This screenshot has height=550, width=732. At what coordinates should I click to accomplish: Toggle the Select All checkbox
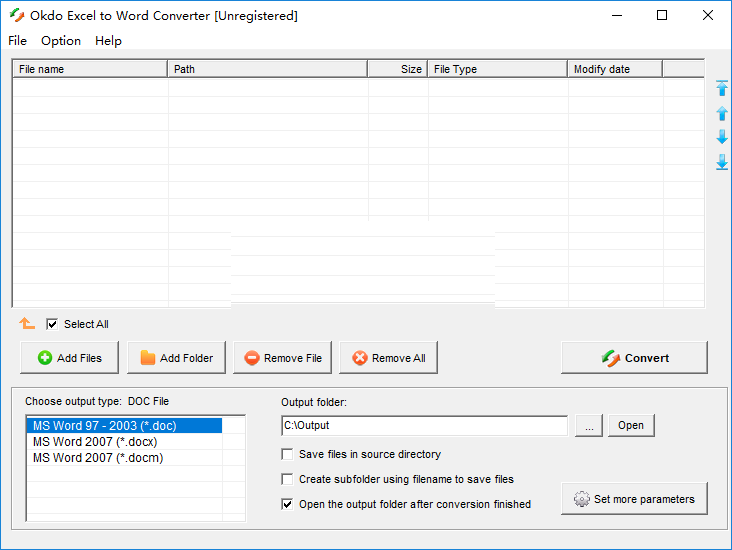(x=52, y=324)
